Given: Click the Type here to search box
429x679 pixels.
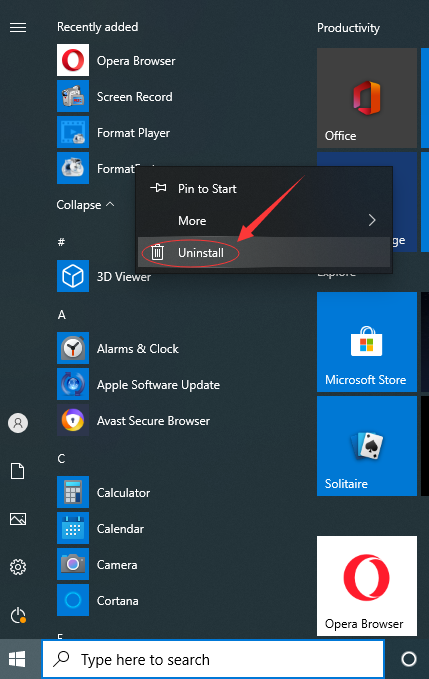Looking at the screenshot, I should pyautogui.click(x=213, y=659).
